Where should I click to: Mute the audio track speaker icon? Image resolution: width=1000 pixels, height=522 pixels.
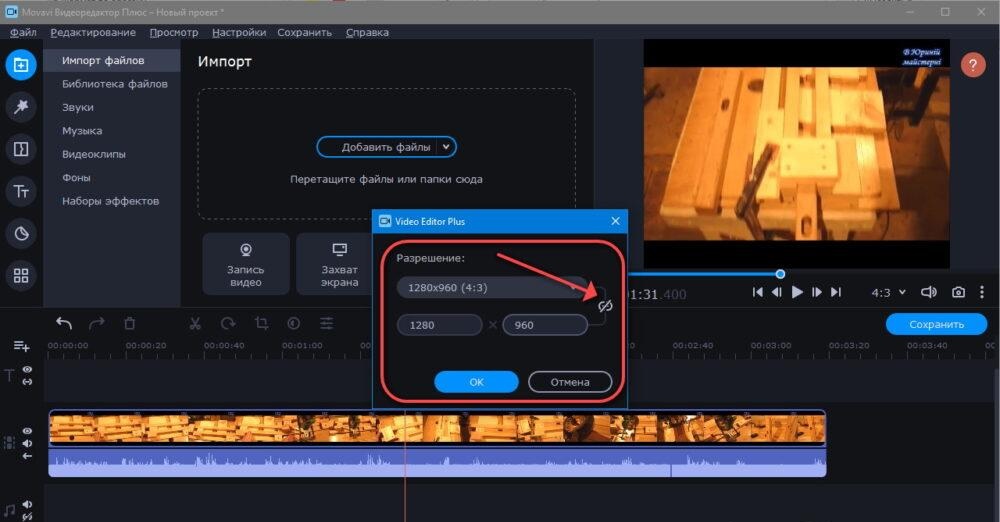point(27,505)
